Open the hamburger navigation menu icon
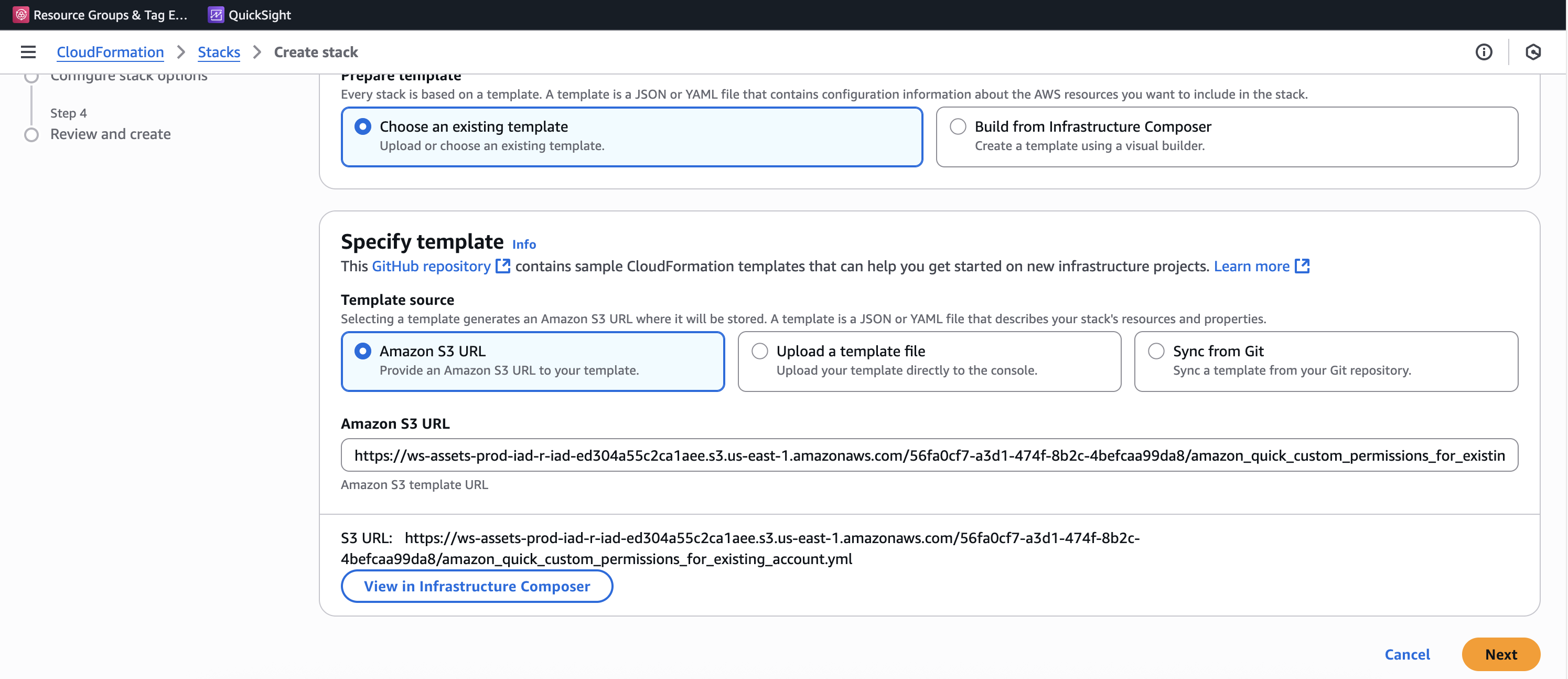Screen dimensions: 1568x679 [x=28, y=52]
